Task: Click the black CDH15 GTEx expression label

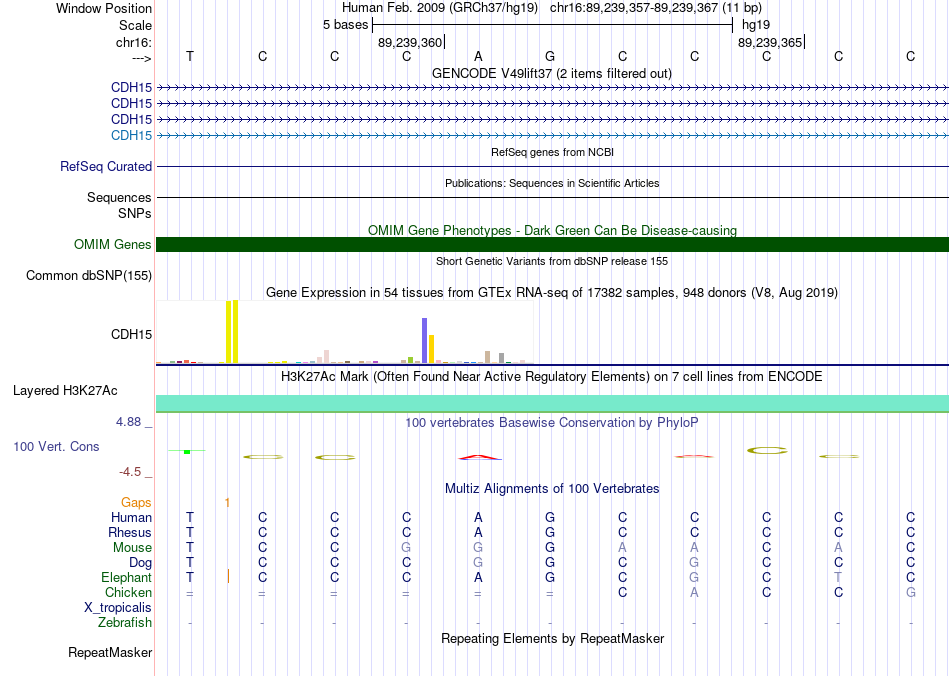Action: 131,334
